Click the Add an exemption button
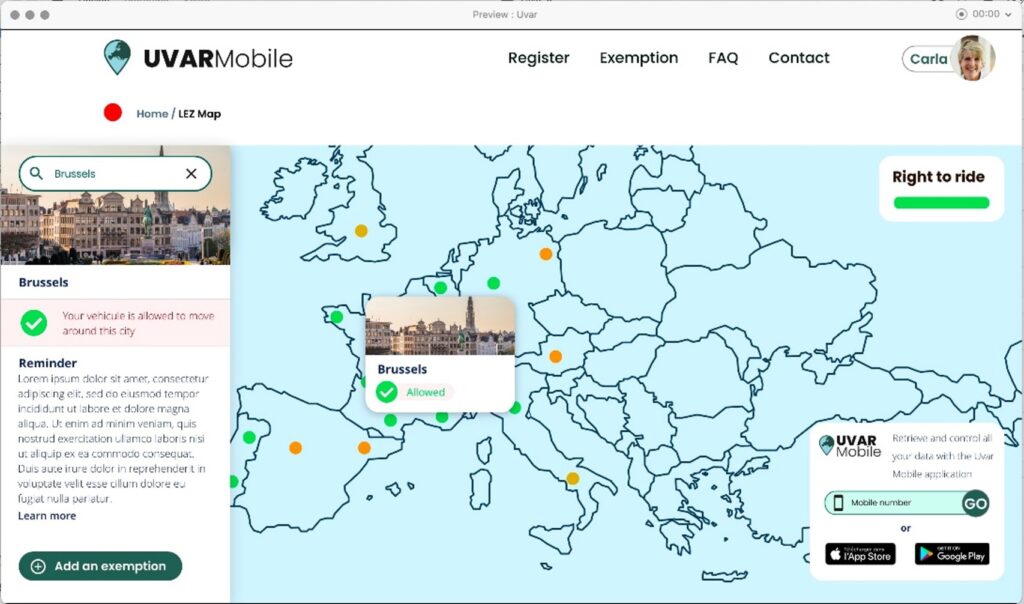This screenshot has height=604, width=1024. click(101, 566)
